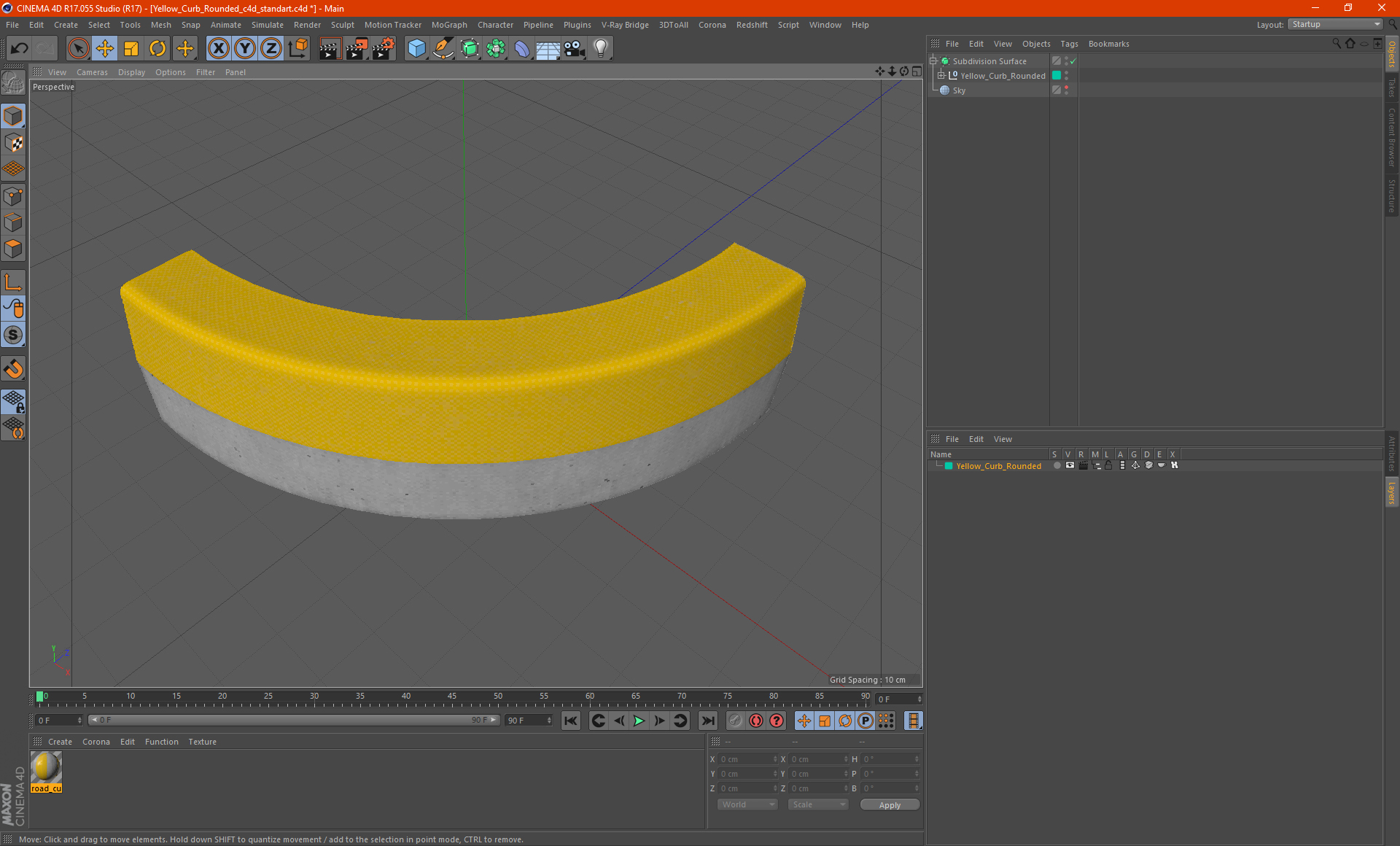
Task: Toggle Yellow_Curb_Rounded visibility dots
Action: click(1066, 76)
